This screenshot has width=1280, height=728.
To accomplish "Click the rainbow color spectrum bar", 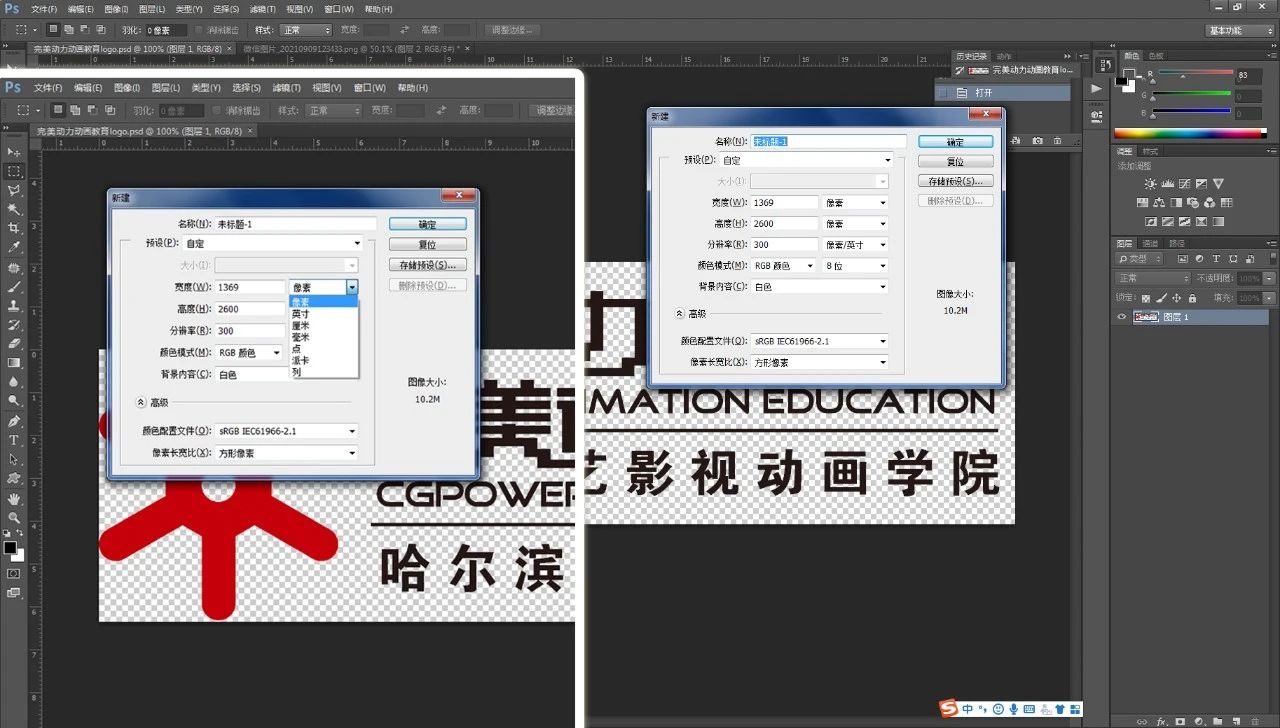I will [x=1190, y=133].
